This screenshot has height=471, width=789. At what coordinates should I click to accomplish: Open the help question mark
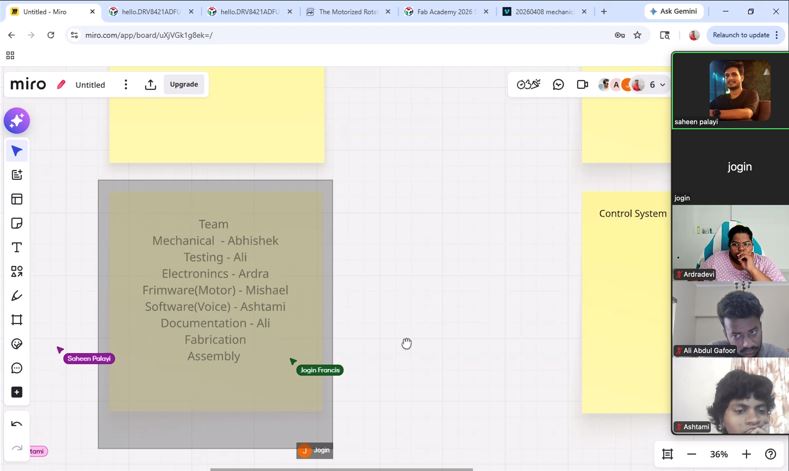pos(770,454)
